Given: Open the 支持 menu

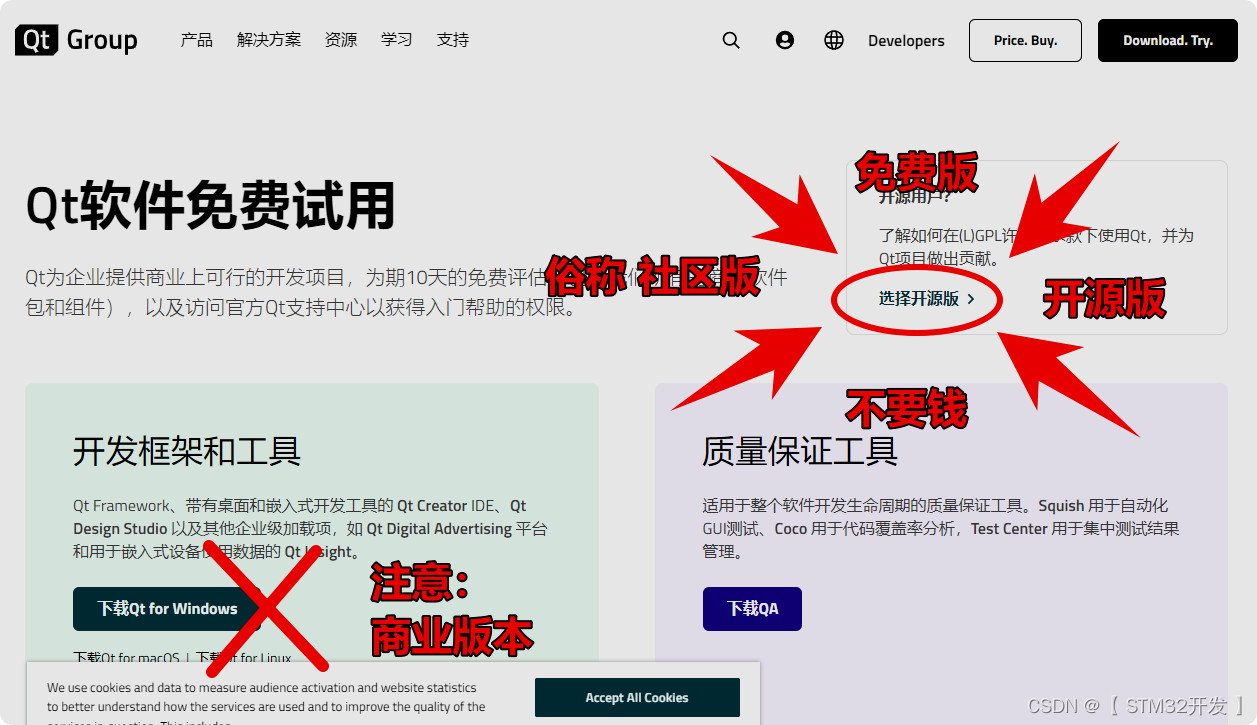Looking at the screenshot, I should (x=453, y=40).
